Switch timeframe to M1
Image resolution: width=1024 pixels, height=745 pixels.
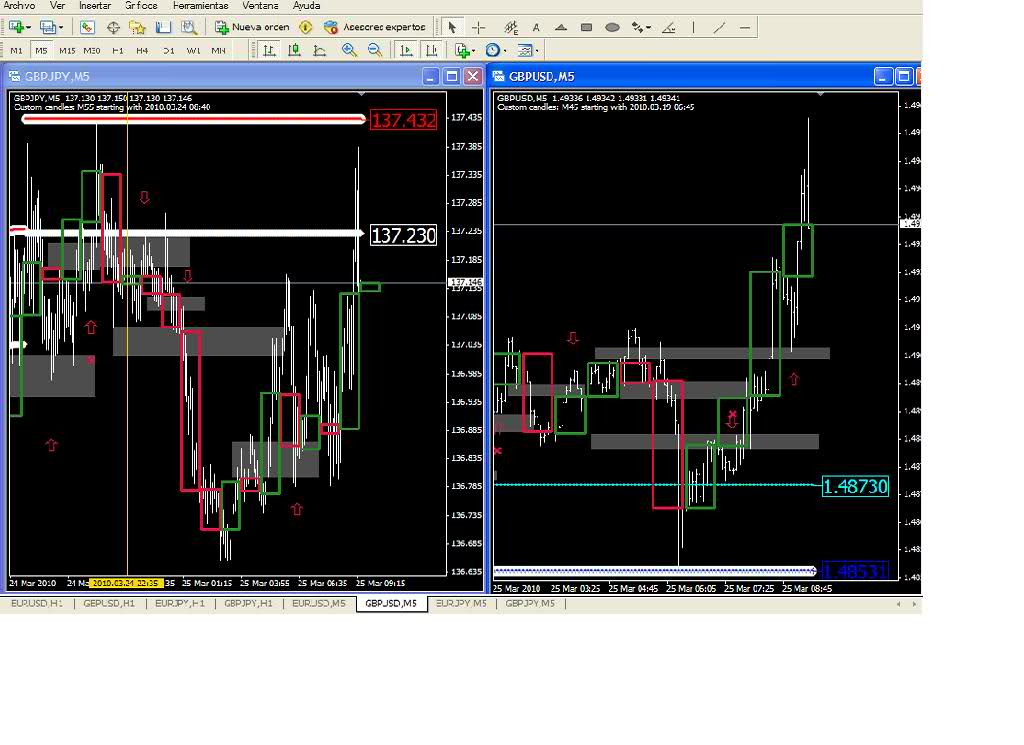pyautogui.click(x=16, y=50)
